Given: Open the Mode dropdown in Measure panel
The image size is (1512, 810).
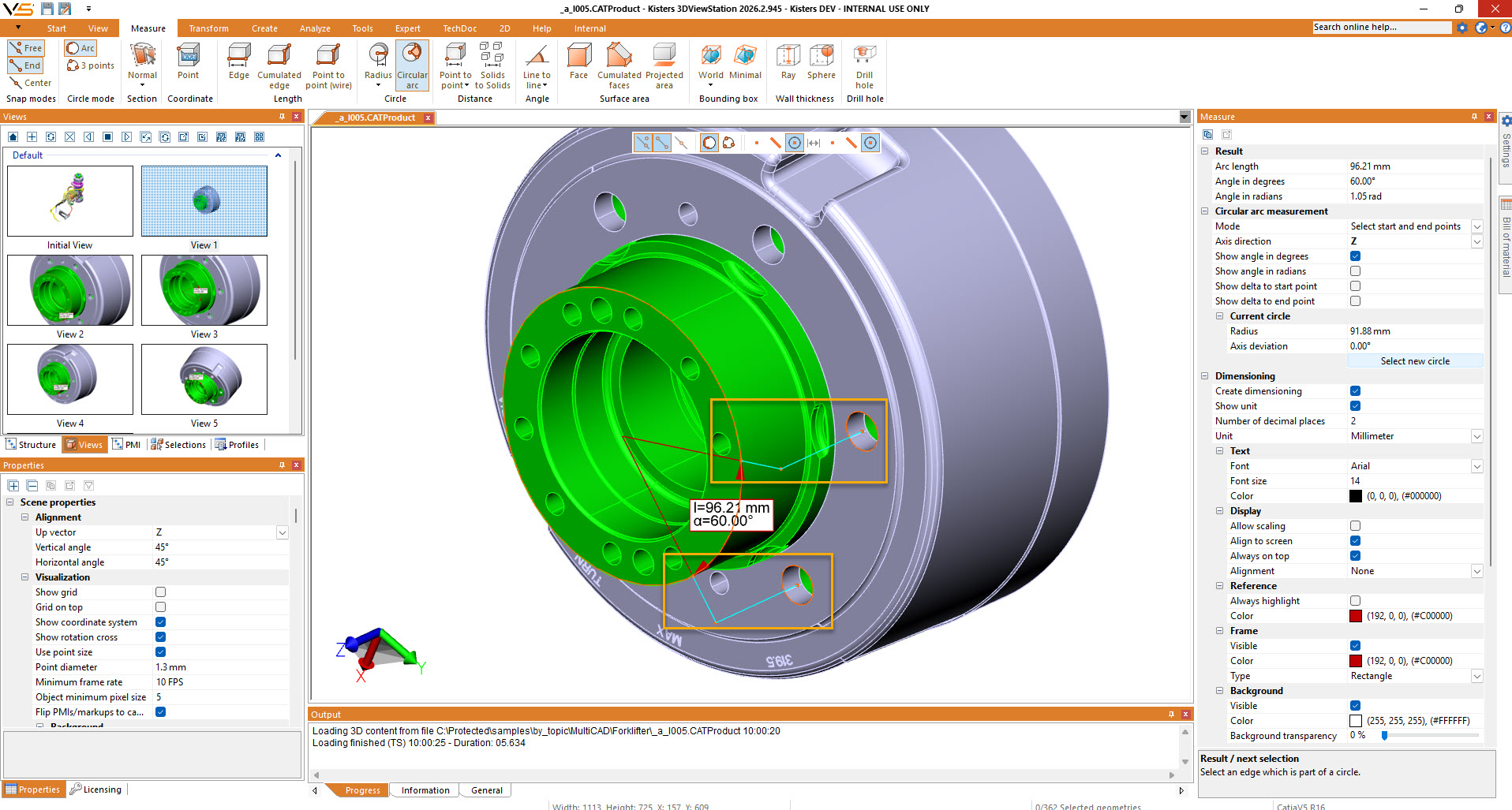Looking at the screenshot, I should coord(1476,226).
